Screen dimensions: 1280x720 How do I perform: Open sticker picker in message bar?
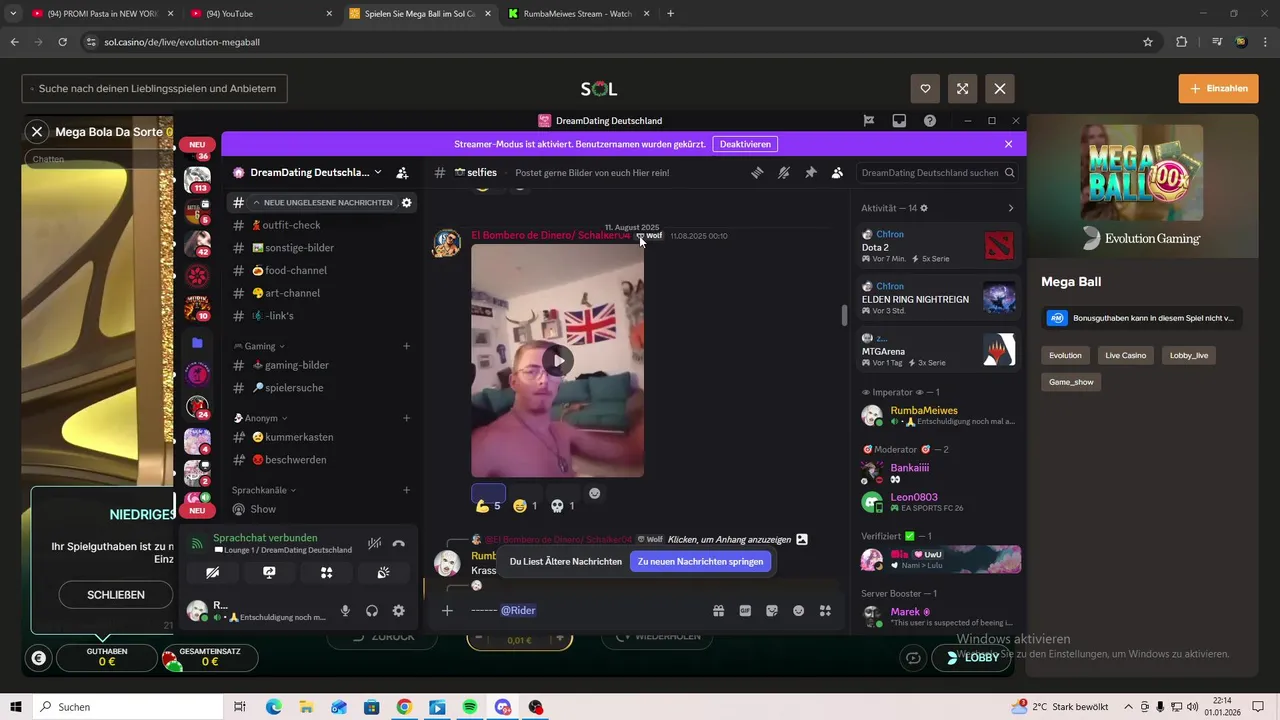point(772,610)
